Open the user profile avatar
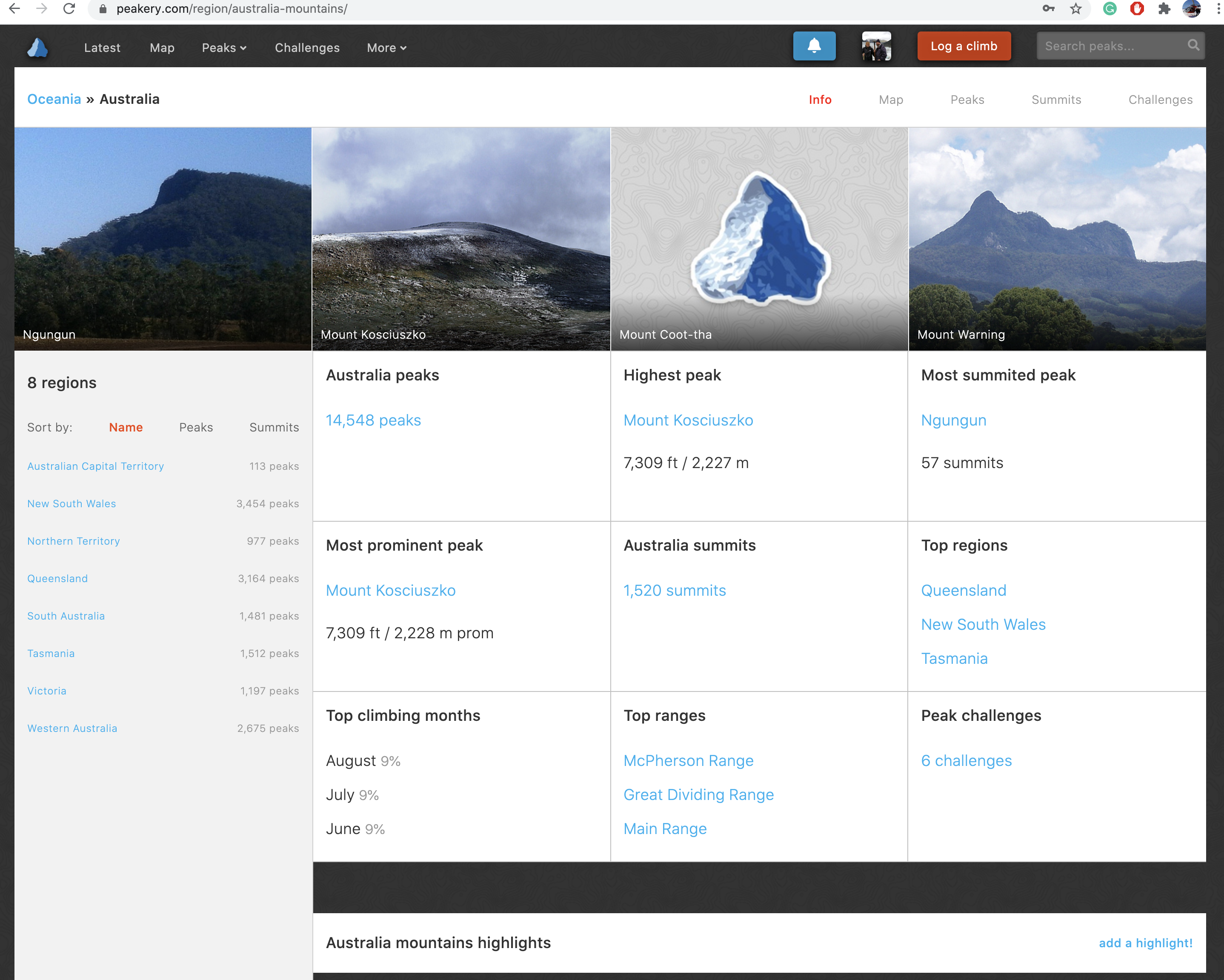Viewport: 1224px width, 980px height. click(x=876, y=46)
